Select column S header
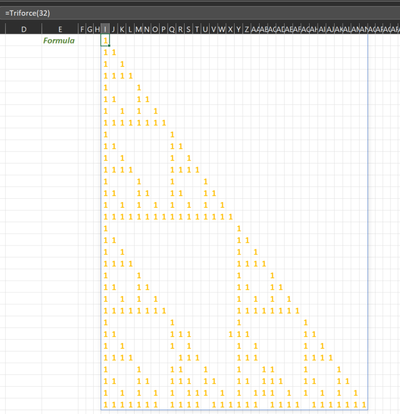This screenshot has width=400, height=414. [188, 29]
